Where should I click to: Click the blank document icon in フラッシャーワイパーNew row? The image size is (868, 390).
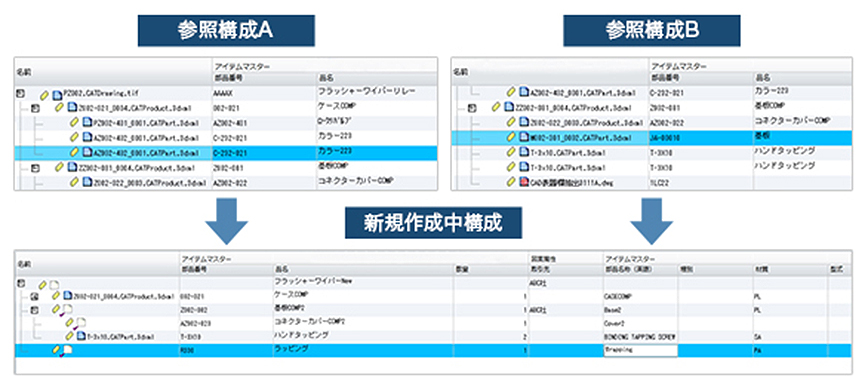tap(54, 284)
